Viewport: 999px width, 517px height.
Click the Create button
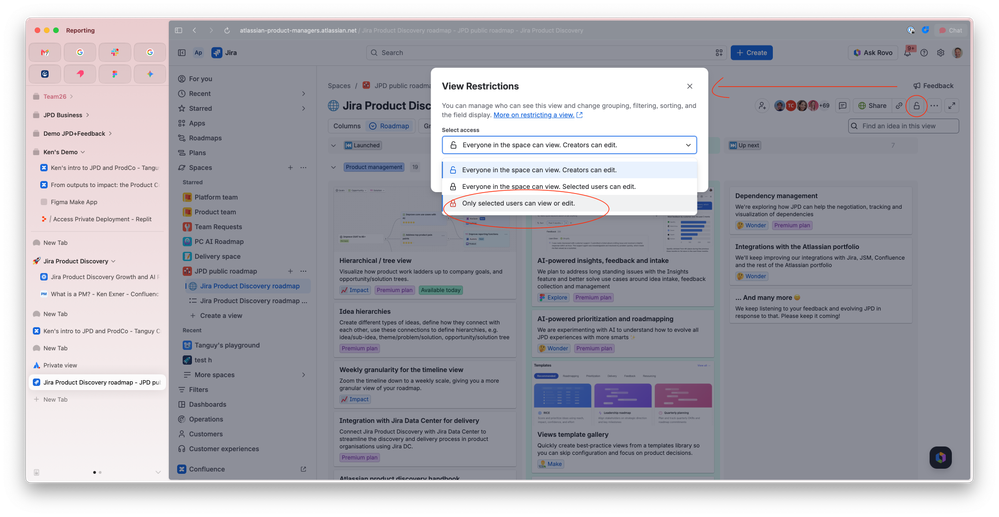tap(752, 53)
